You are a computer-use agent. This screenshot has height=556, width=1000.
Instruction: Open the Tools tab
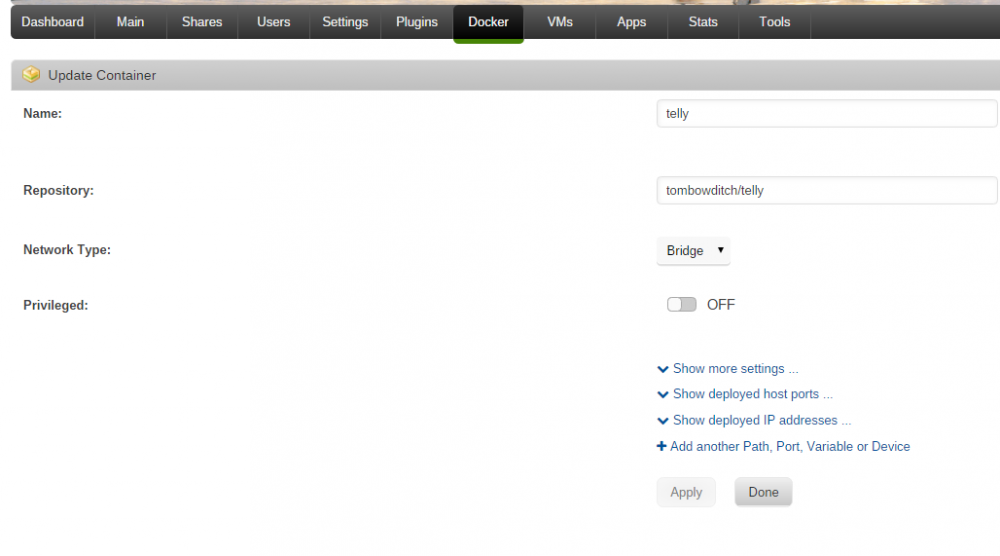(x=774, y=22)
